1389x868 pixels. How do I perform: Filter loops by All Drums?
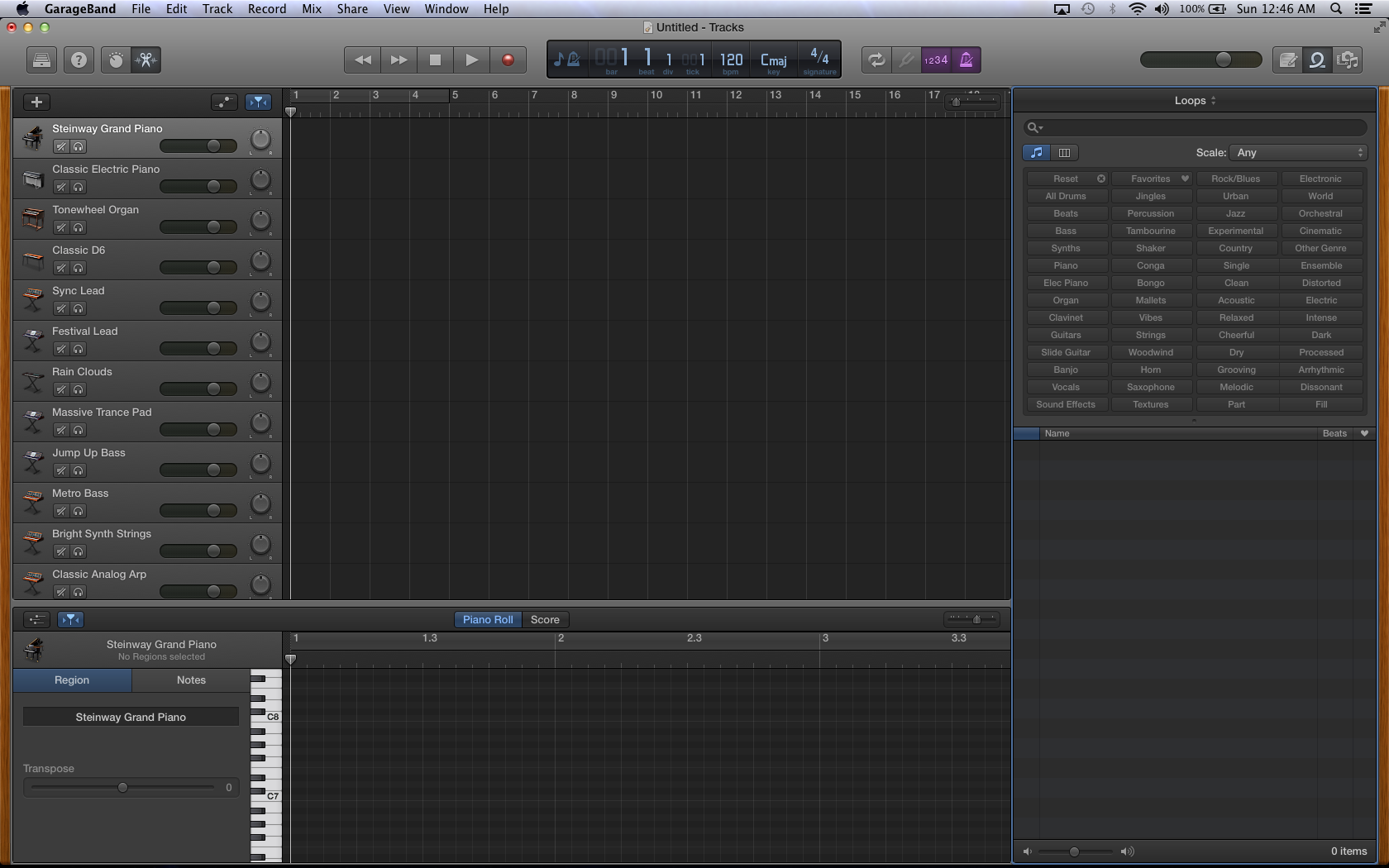[x=1066, y=196]
